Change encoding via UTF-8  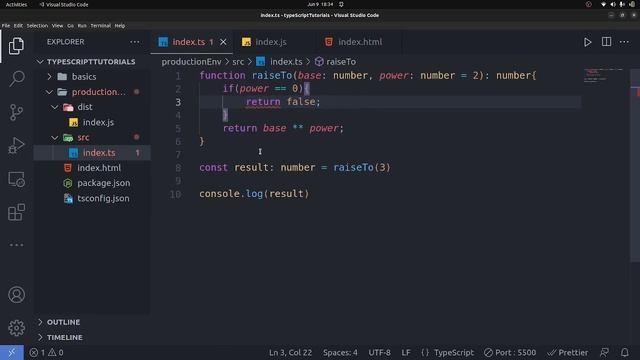(x=379, y=352)
